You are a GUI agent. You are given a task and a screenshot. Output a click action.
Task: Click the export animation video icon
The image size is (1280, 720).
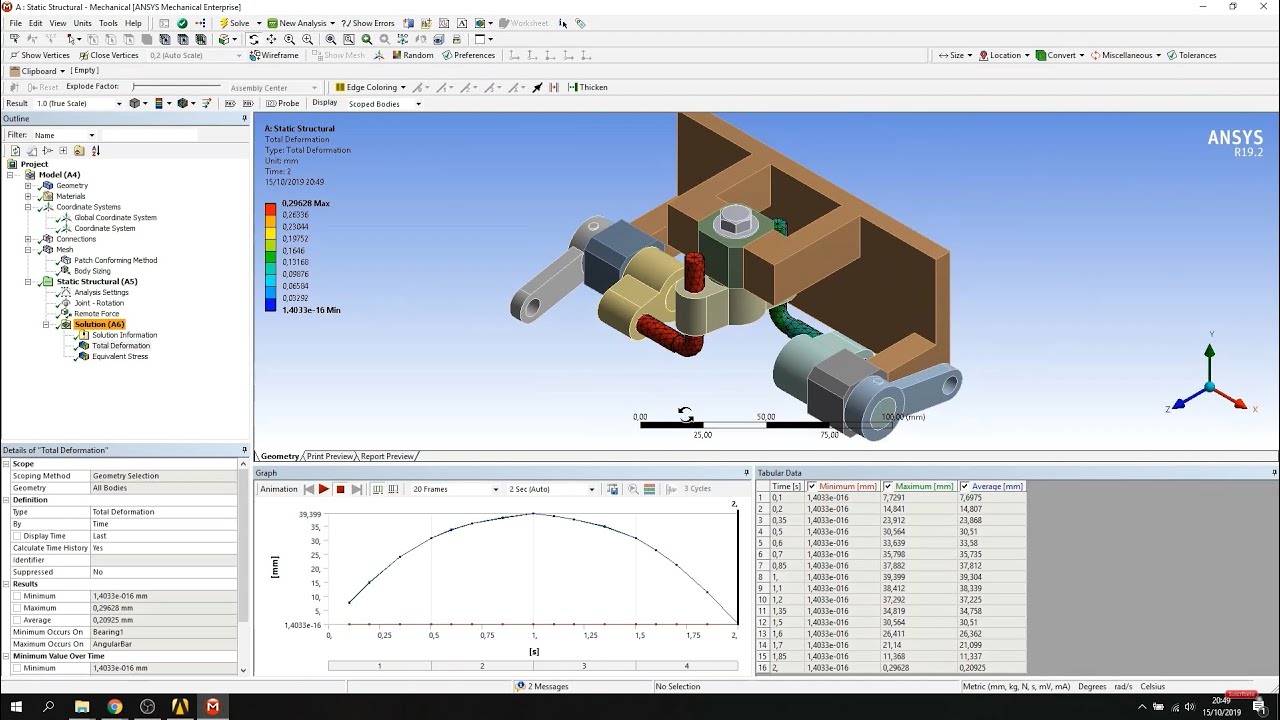(x=613, y=489)
